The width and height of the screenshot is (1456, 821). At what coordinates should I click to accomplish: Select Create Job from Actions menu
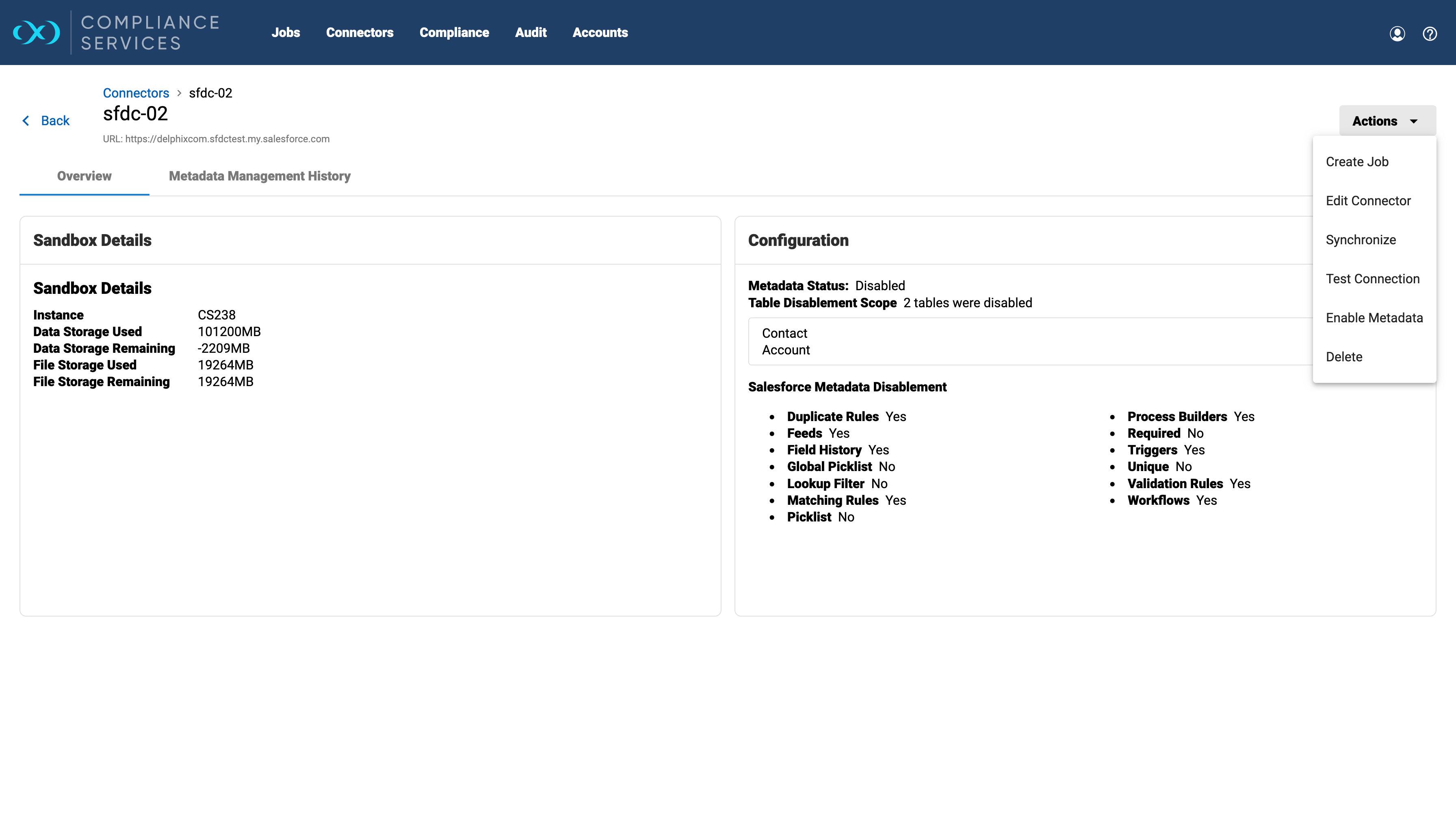(x=1356, y=162)
